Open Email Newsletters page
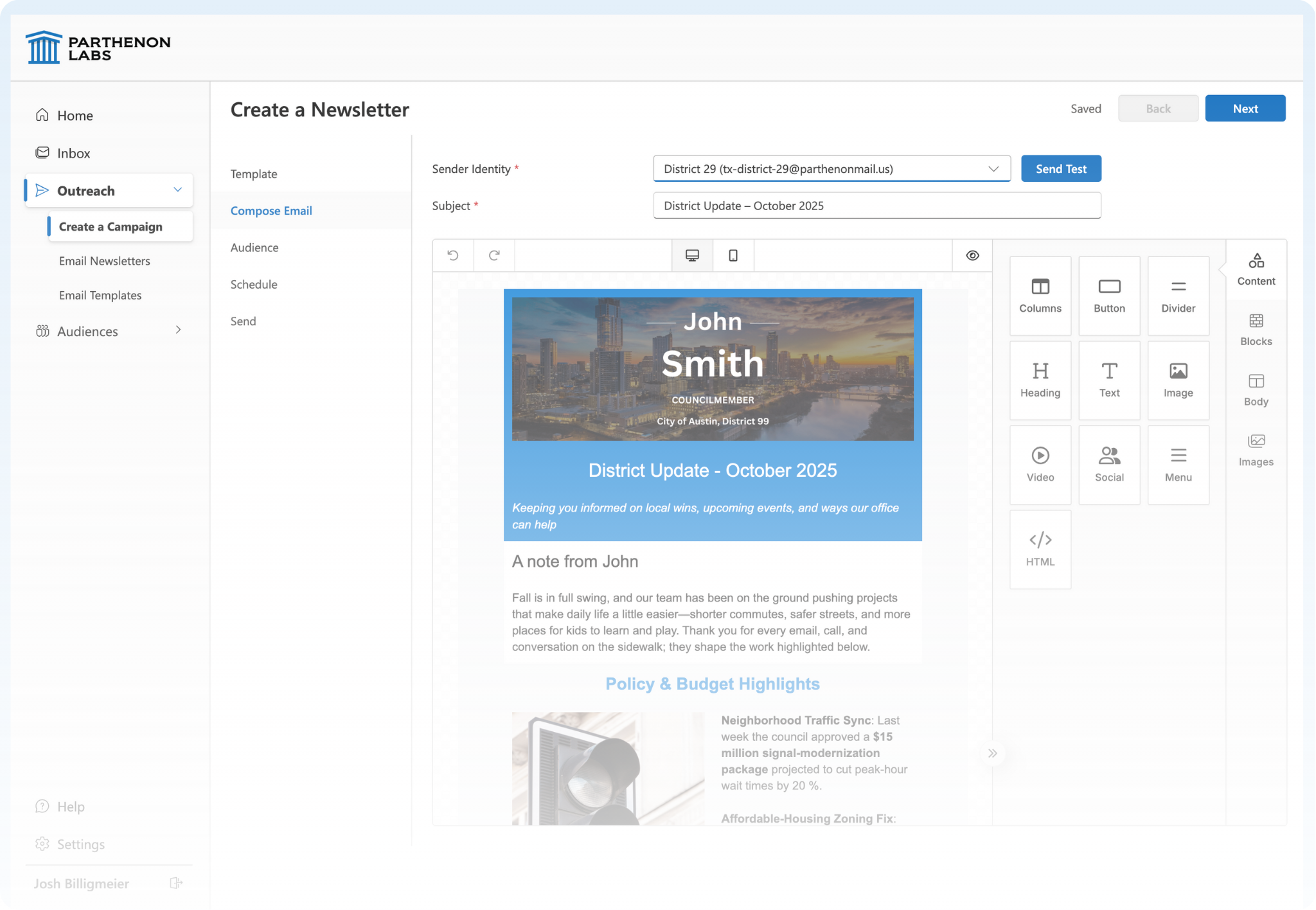The height and width of the screenshot is (910, 1316). (104, 261)
